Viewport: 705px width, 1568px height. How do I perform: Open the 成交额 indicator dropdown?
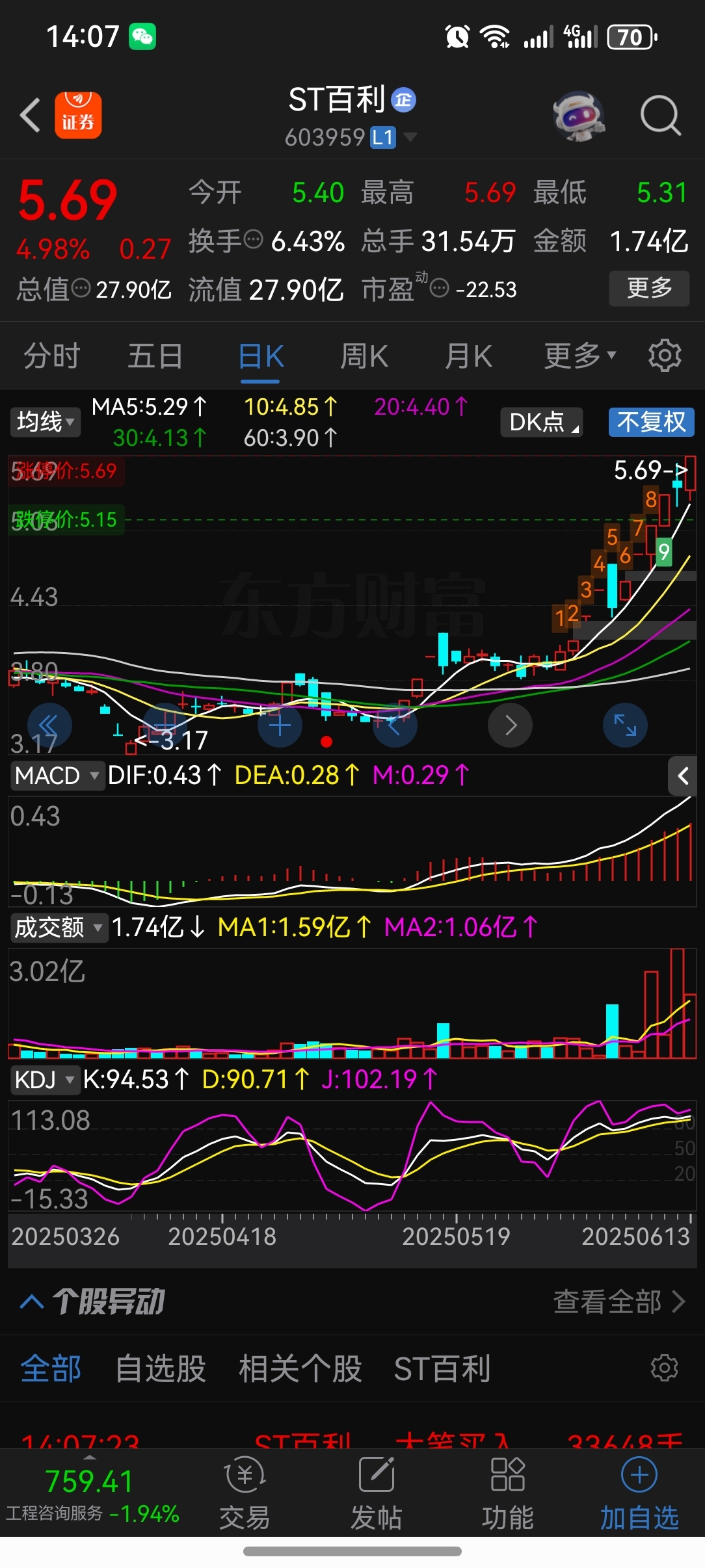tap(59, 927)
